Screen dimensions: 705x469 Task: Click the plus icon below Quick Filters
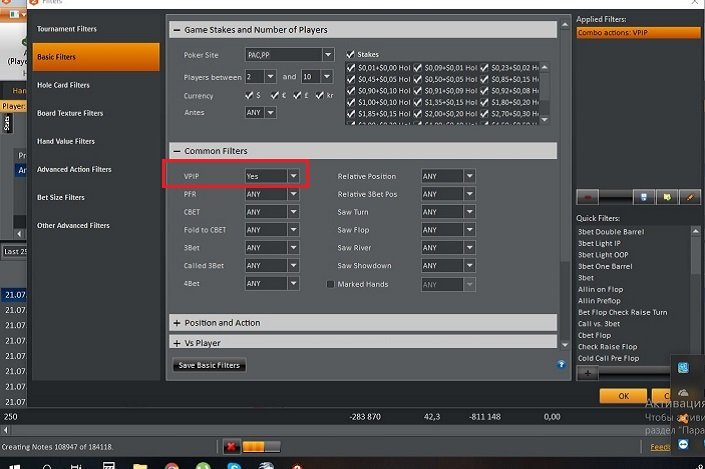click(x=589, y=372)
